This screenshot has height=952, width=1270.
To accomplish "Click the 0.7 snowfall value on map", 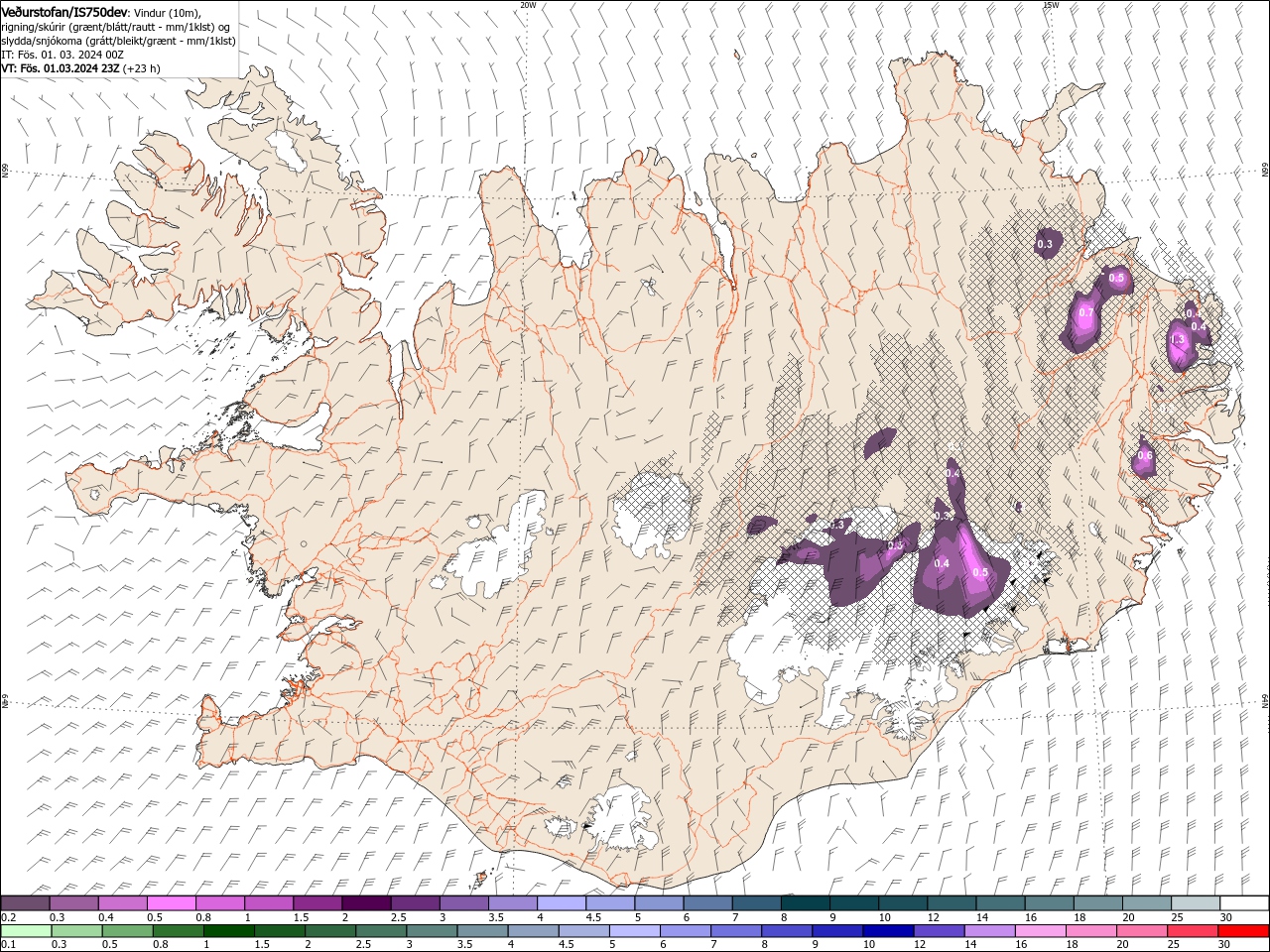I will pos(1085,313).
